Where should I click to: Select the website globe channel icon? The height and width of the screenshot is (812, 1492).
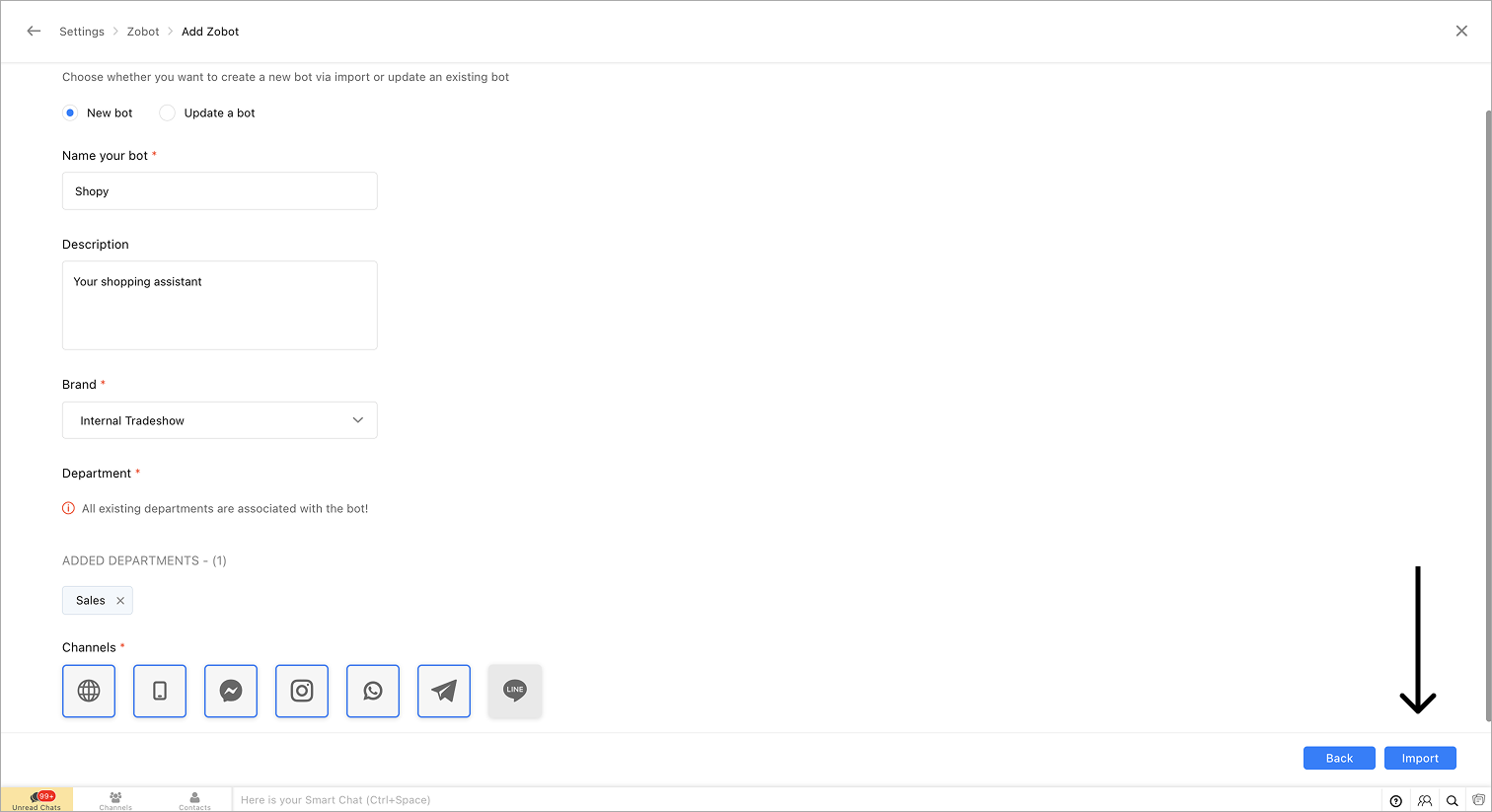tap(89, 691)
